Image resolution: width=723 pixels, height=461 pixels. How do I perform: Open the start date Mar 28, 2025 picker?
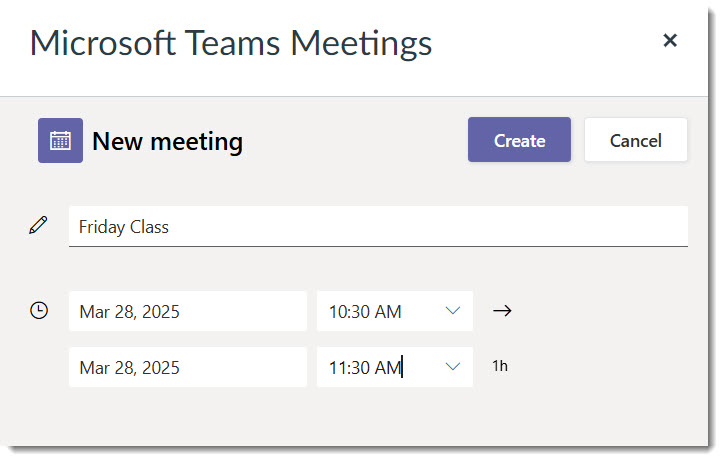point(188,311)
